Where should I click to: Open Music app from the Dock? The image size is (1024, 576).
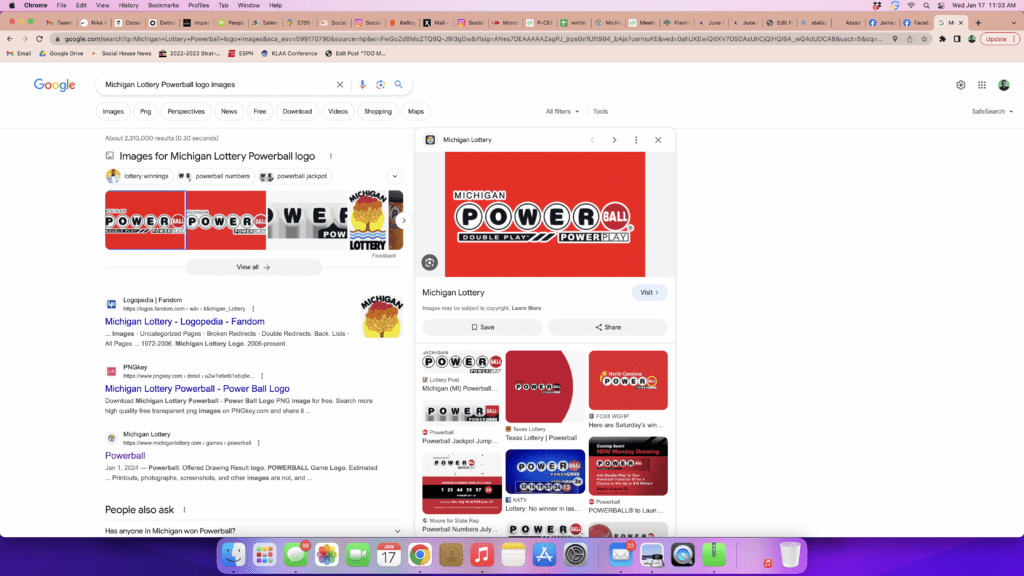pos(482,554)
